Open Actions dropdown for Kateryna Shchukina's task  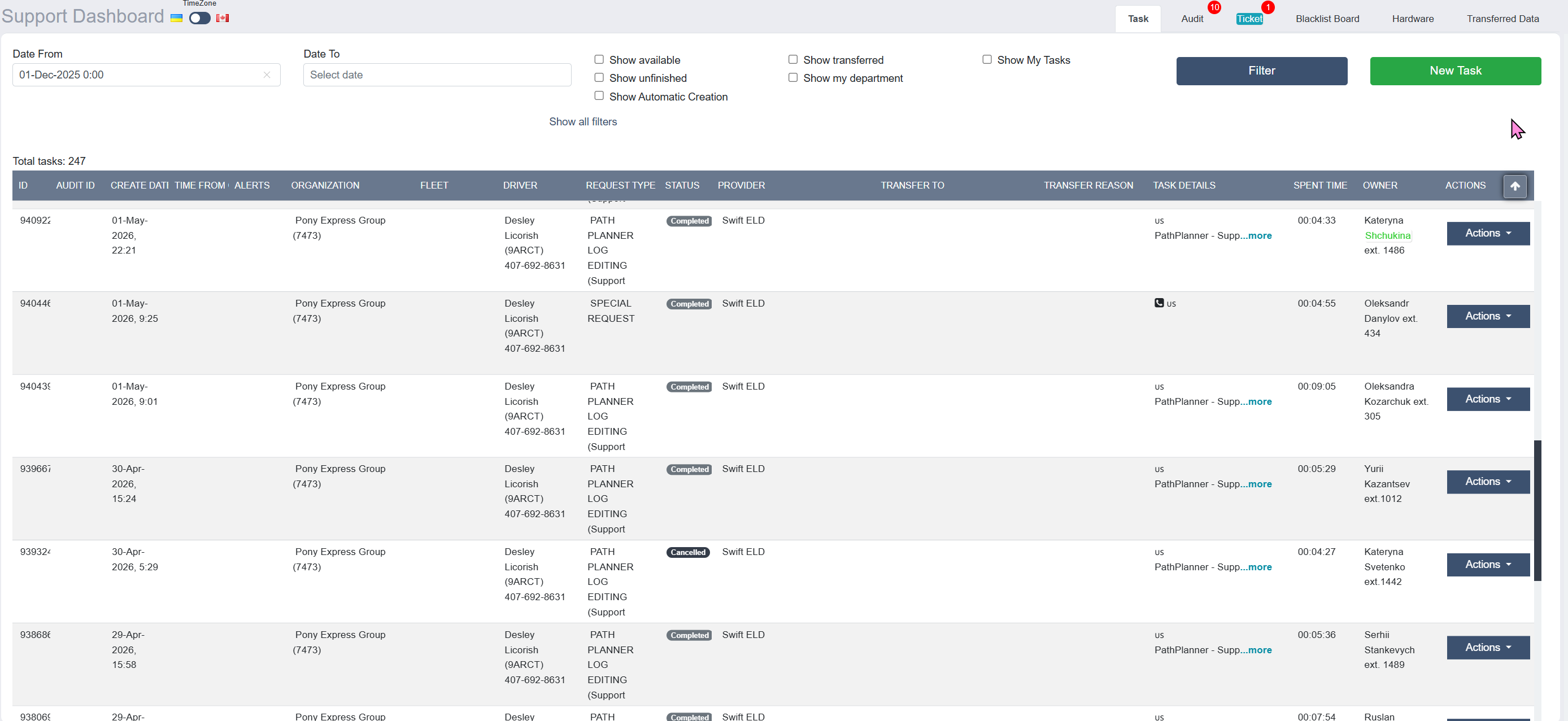click(x=1488, y=234)
